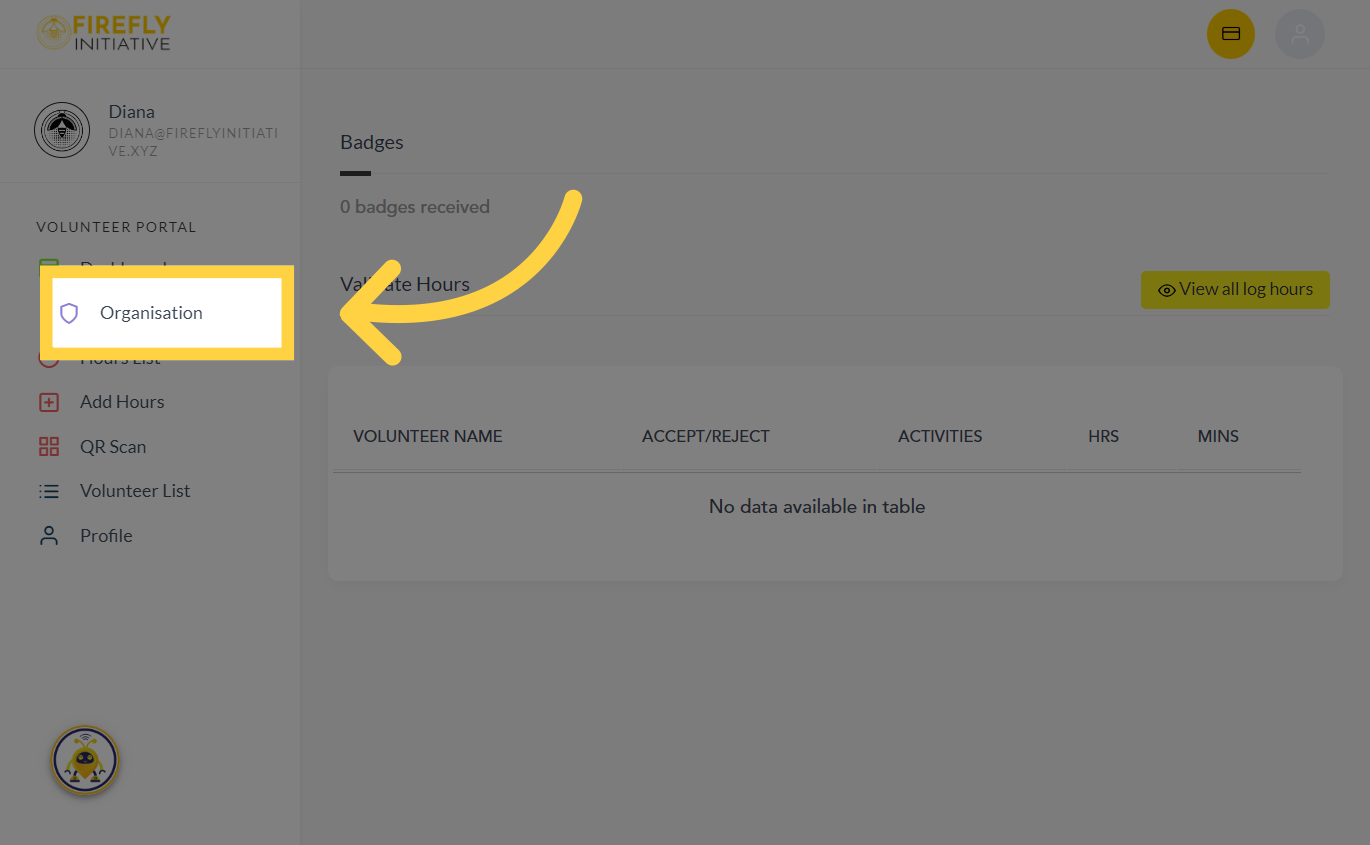
Task: Sort by Accept/Reject column header
Action: coord(706,436)
